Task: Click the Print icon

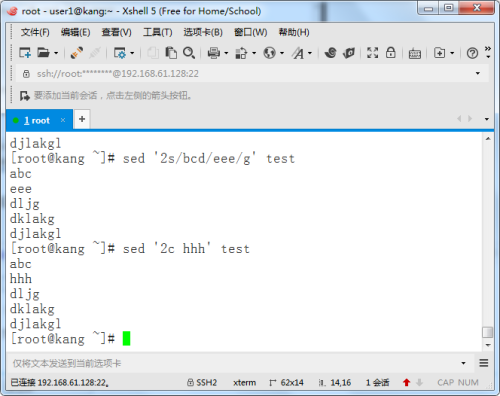Action: click(x=214, y=53)
